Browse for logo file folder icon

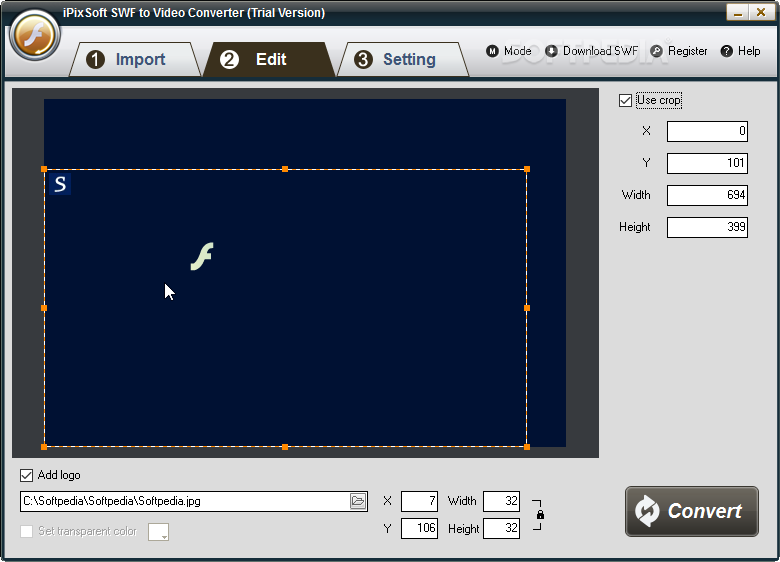pyautogui.click(x=358, y=501)
